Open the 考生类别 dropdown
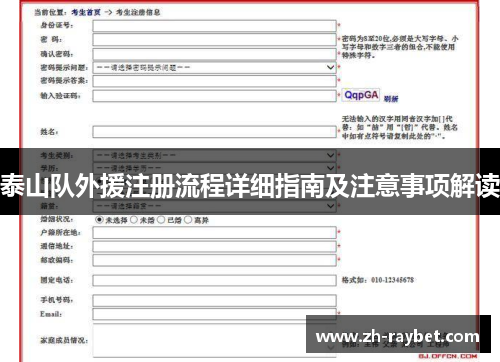Screen dimensions: 500x362 click(x=214, y=155)
